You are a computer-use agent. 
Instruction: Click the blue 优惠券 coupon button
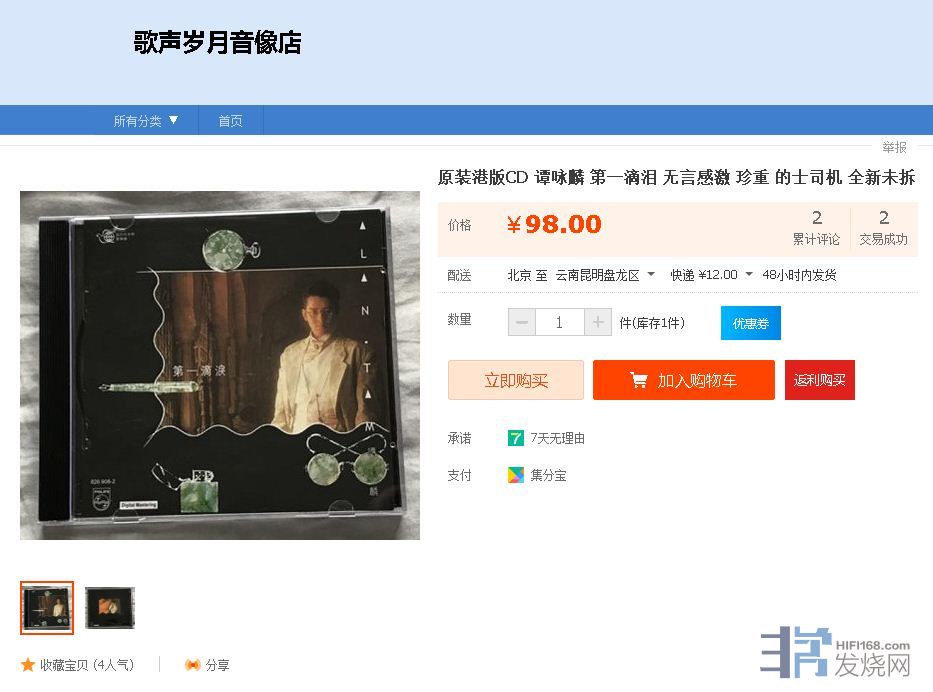click(750, 323)
